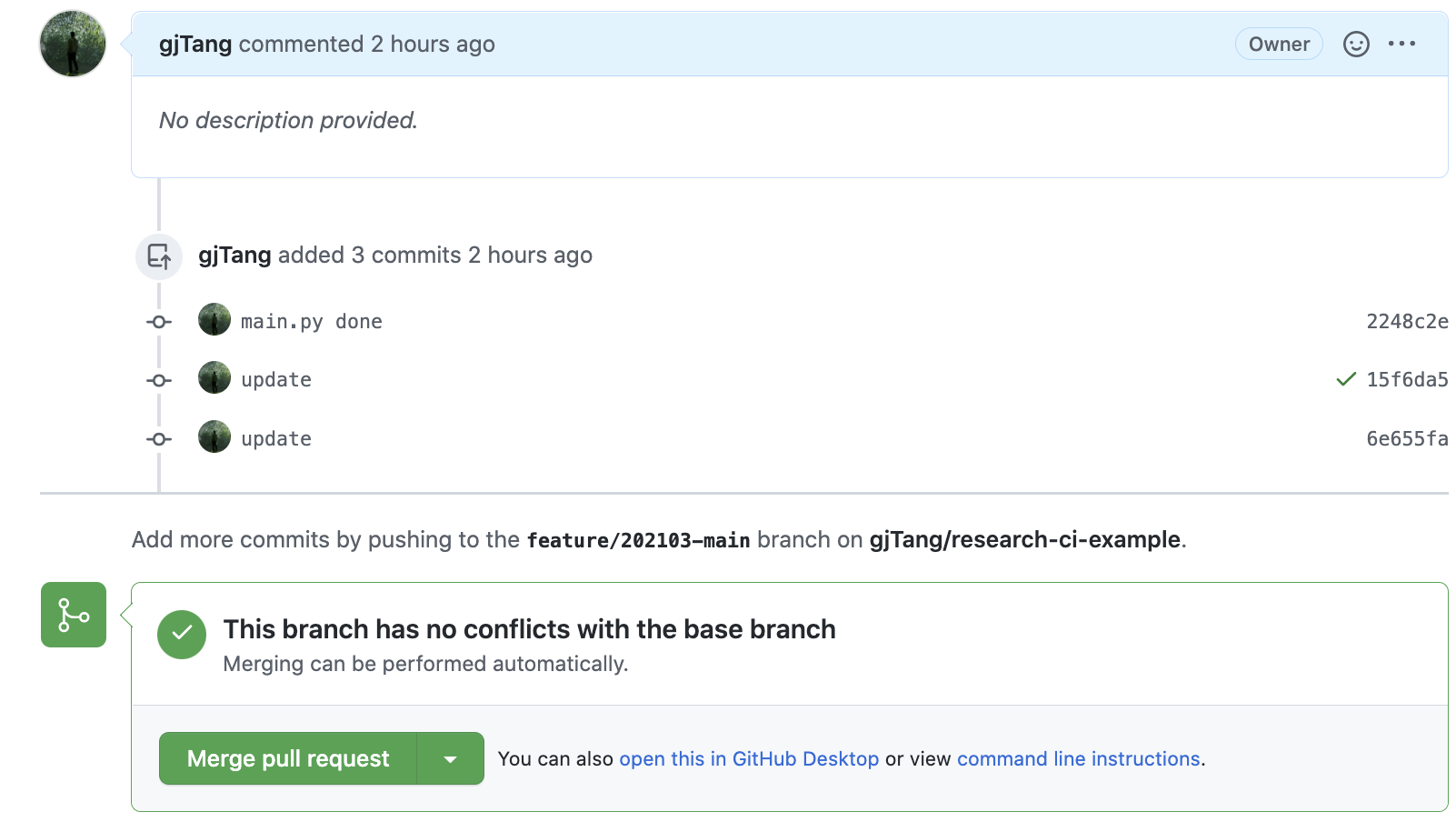This screenshot has width=1456, height=822.
Task: Click the avatar beside main.py done commit
Action: click(214, 319)
